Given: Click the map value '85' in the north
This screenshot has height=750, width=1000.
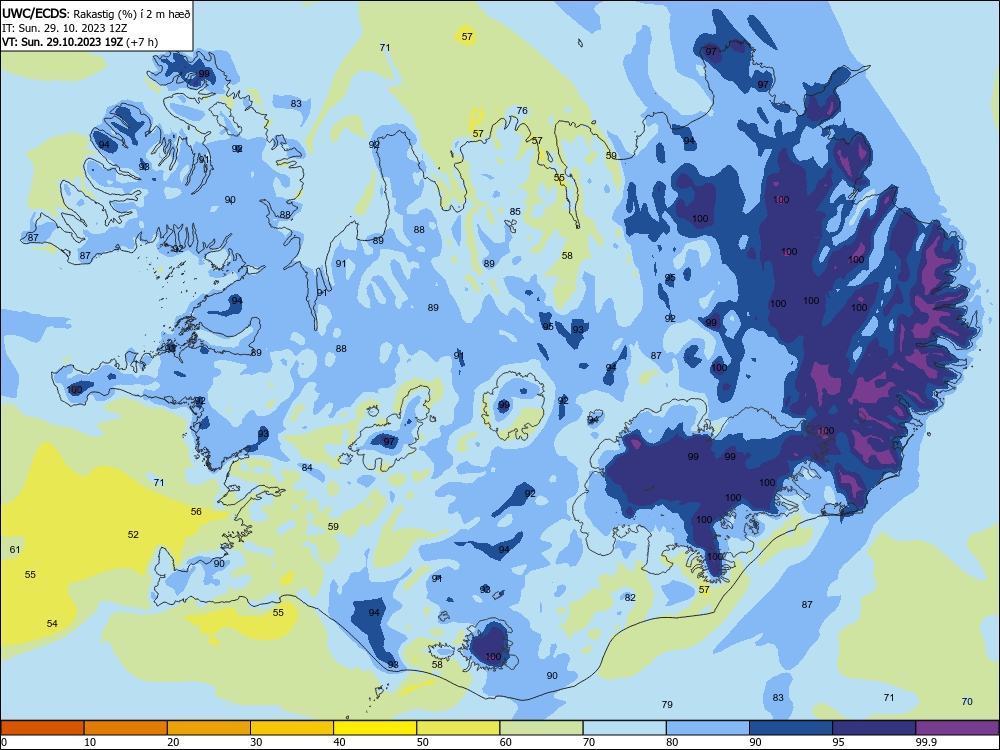Looking at the screenshot, I should (x=515, y=212).
